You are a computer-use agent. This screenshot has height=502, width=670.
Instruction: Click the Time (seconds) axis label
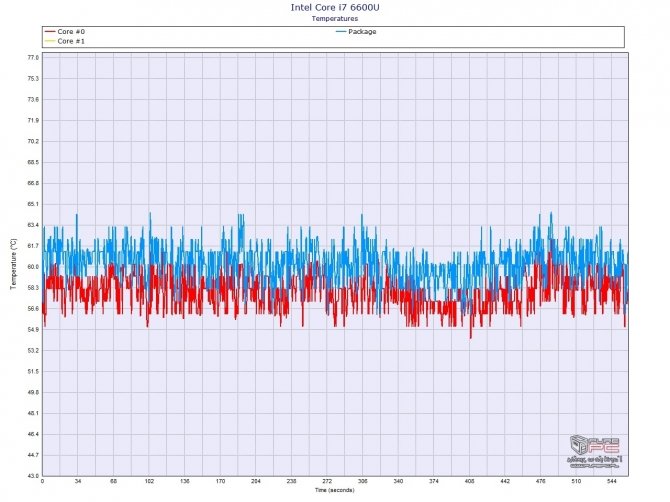335,490
